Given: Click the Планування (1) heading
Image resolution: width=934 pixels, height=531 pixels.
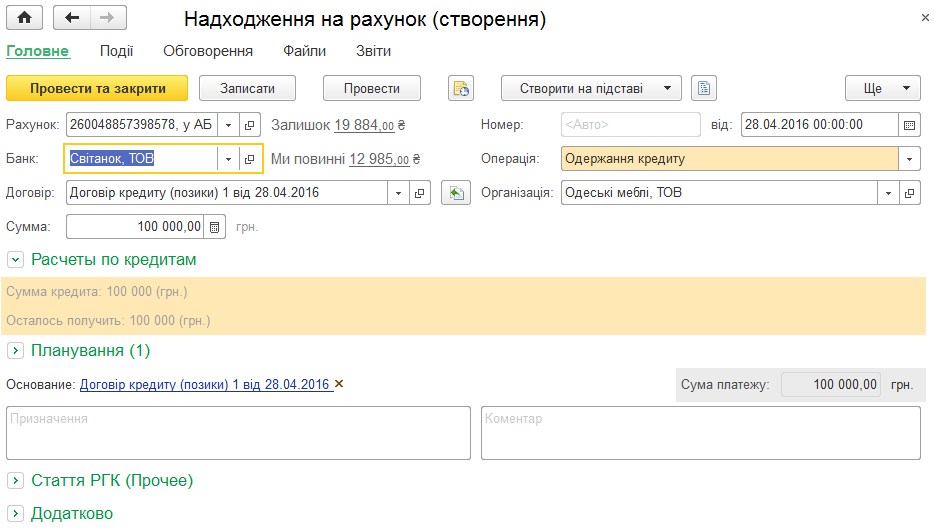Looking at the screenshot, I should coord(91,350).
